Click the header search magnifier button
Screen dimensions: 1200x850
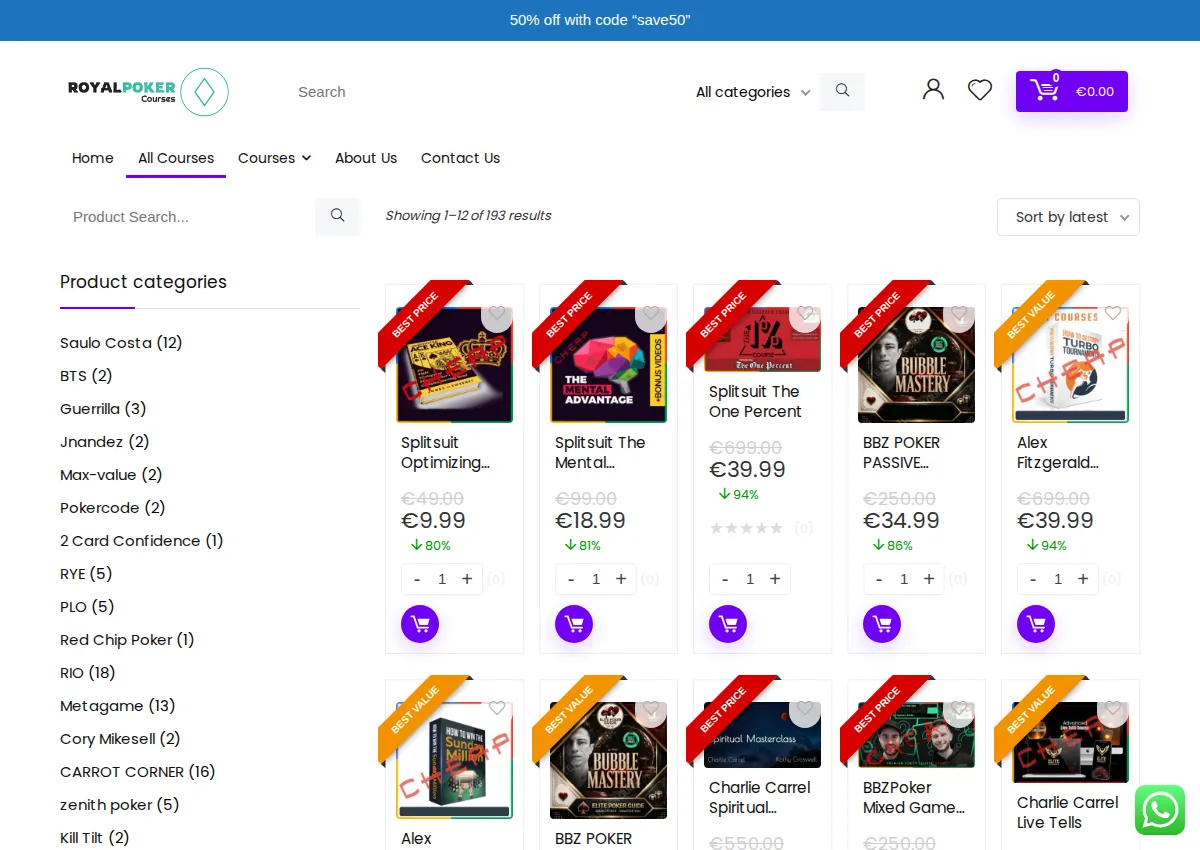point(842,91)
